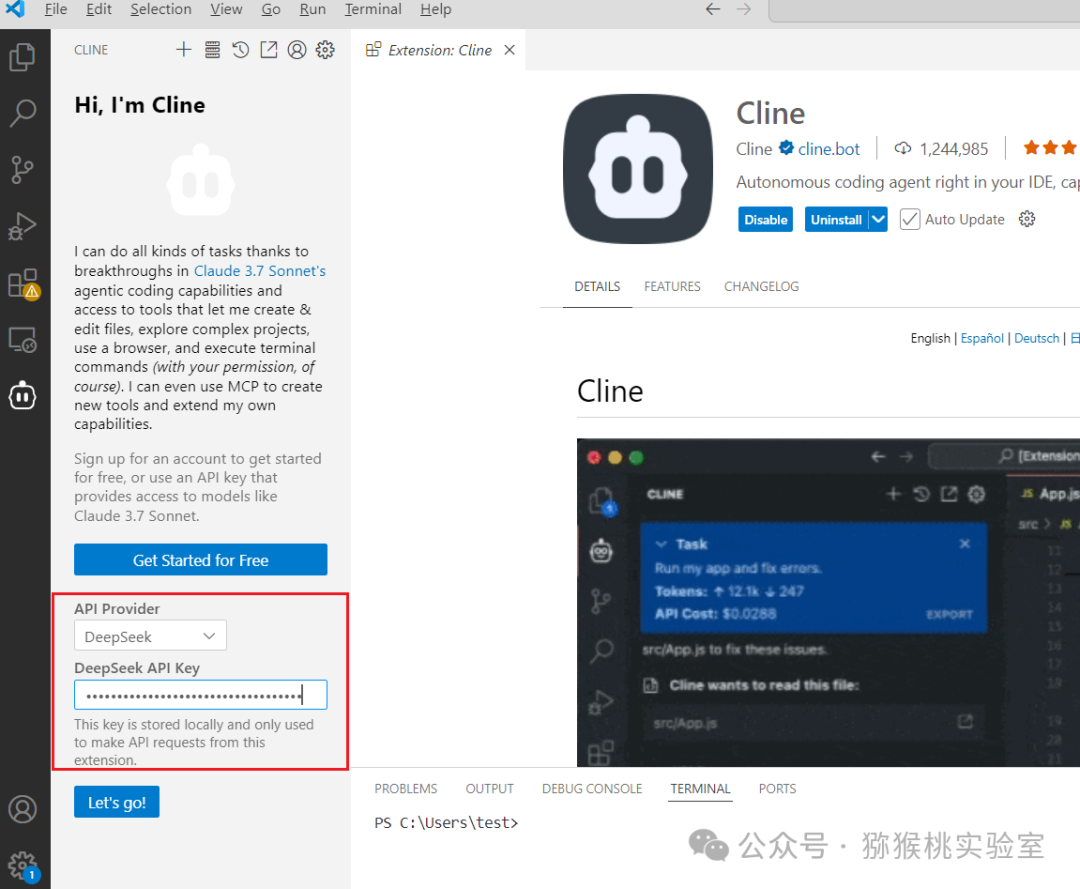Open Source Control view
Image resolution: width=1080 pixels, height=889 pixels.
(23, 169)
